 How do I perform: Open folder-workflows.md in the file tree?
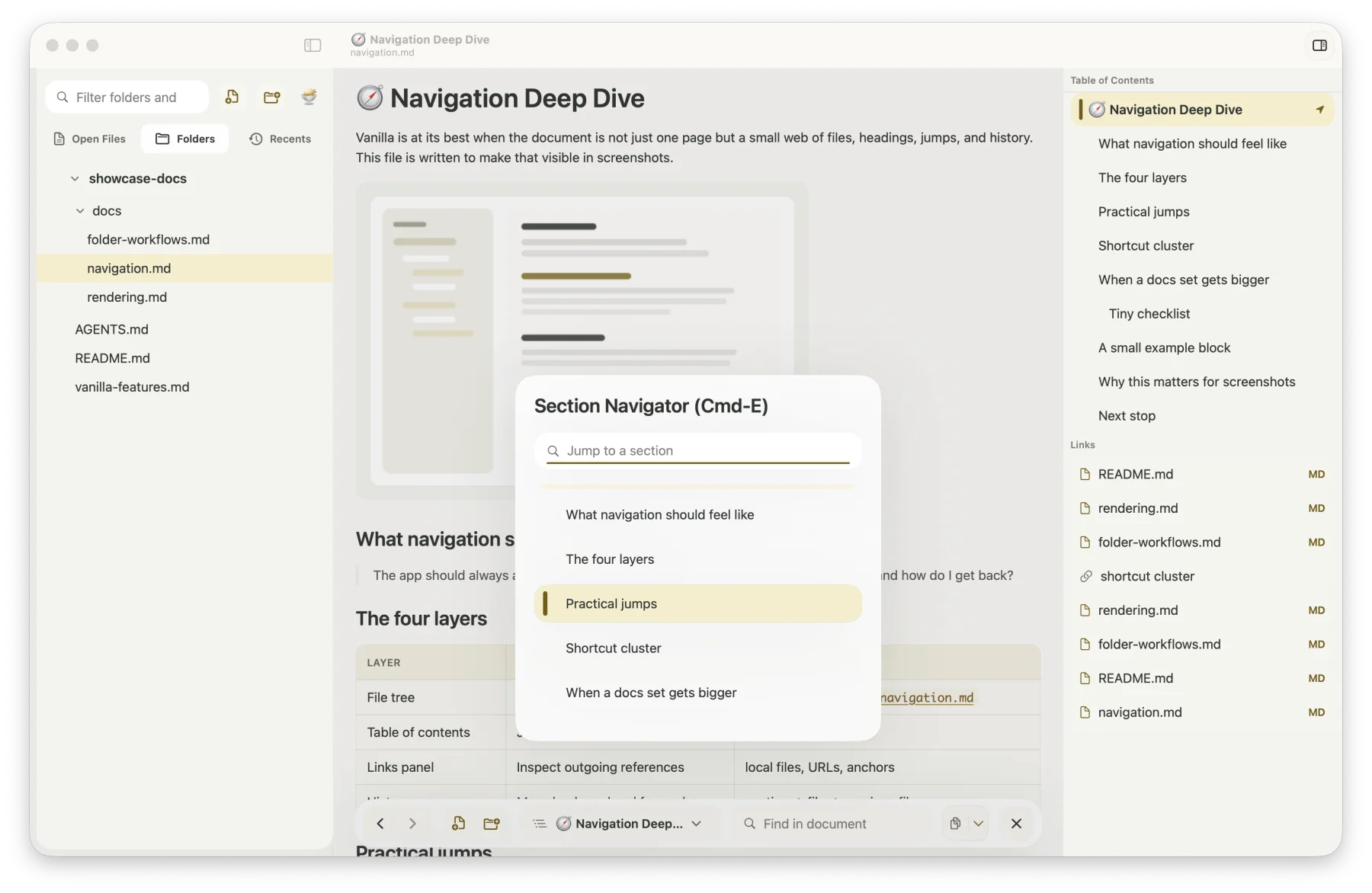click(184, 240)
